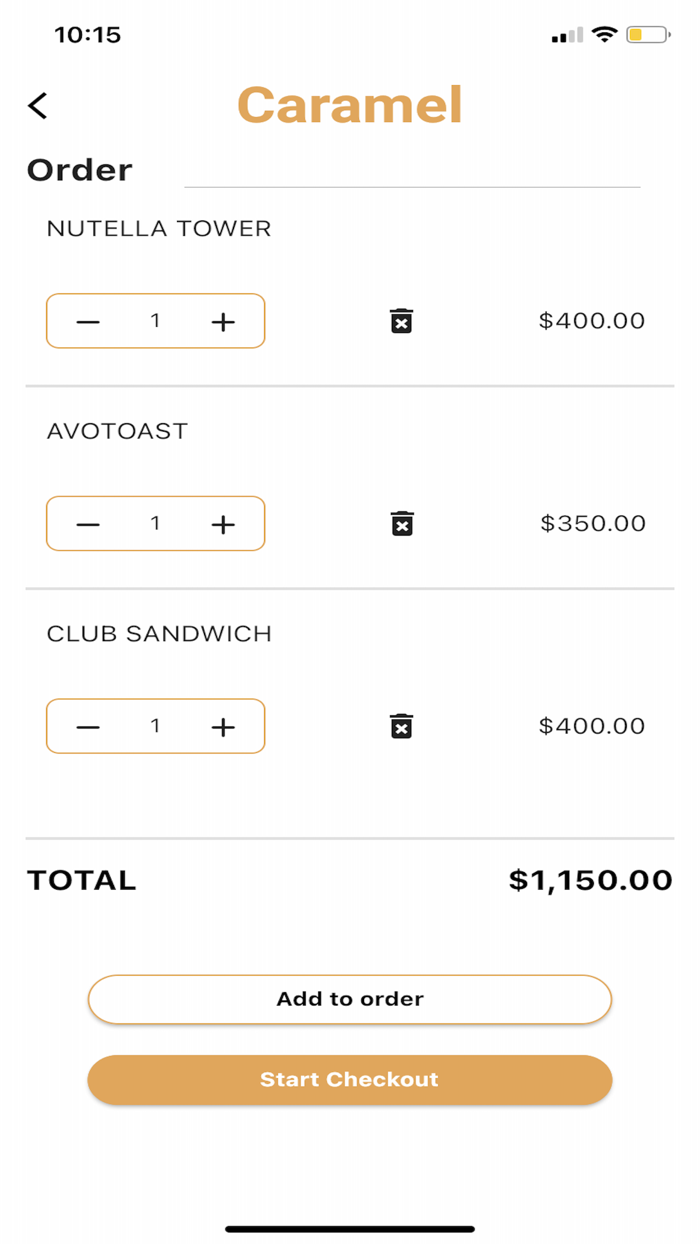Screen dimensions: 700x1244
Task: Decrease Nutella Tower quantity with minus
Action: pos(88,321)
